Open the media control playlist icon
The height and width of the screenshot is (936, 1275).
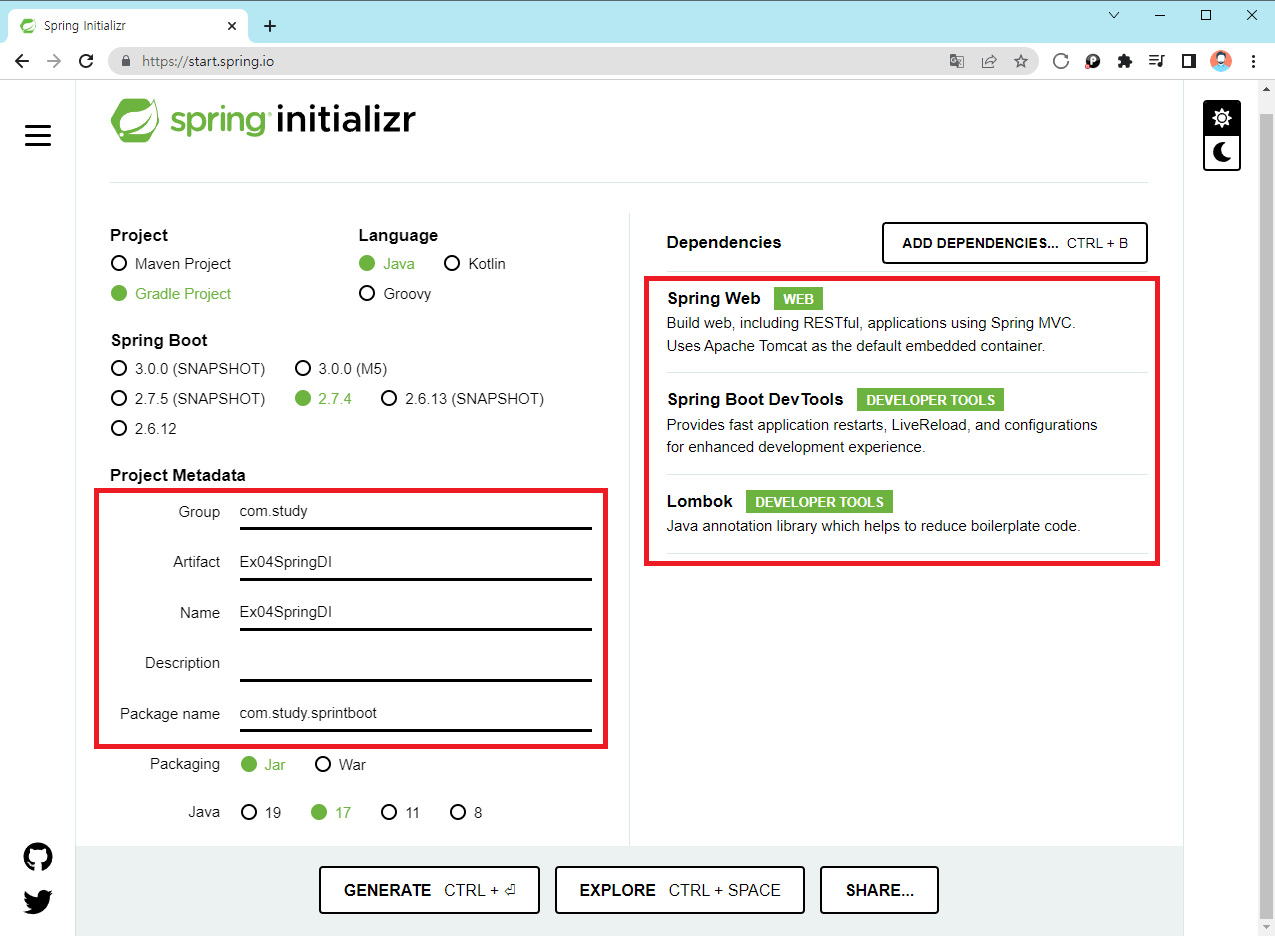[x=1157, y=61]
